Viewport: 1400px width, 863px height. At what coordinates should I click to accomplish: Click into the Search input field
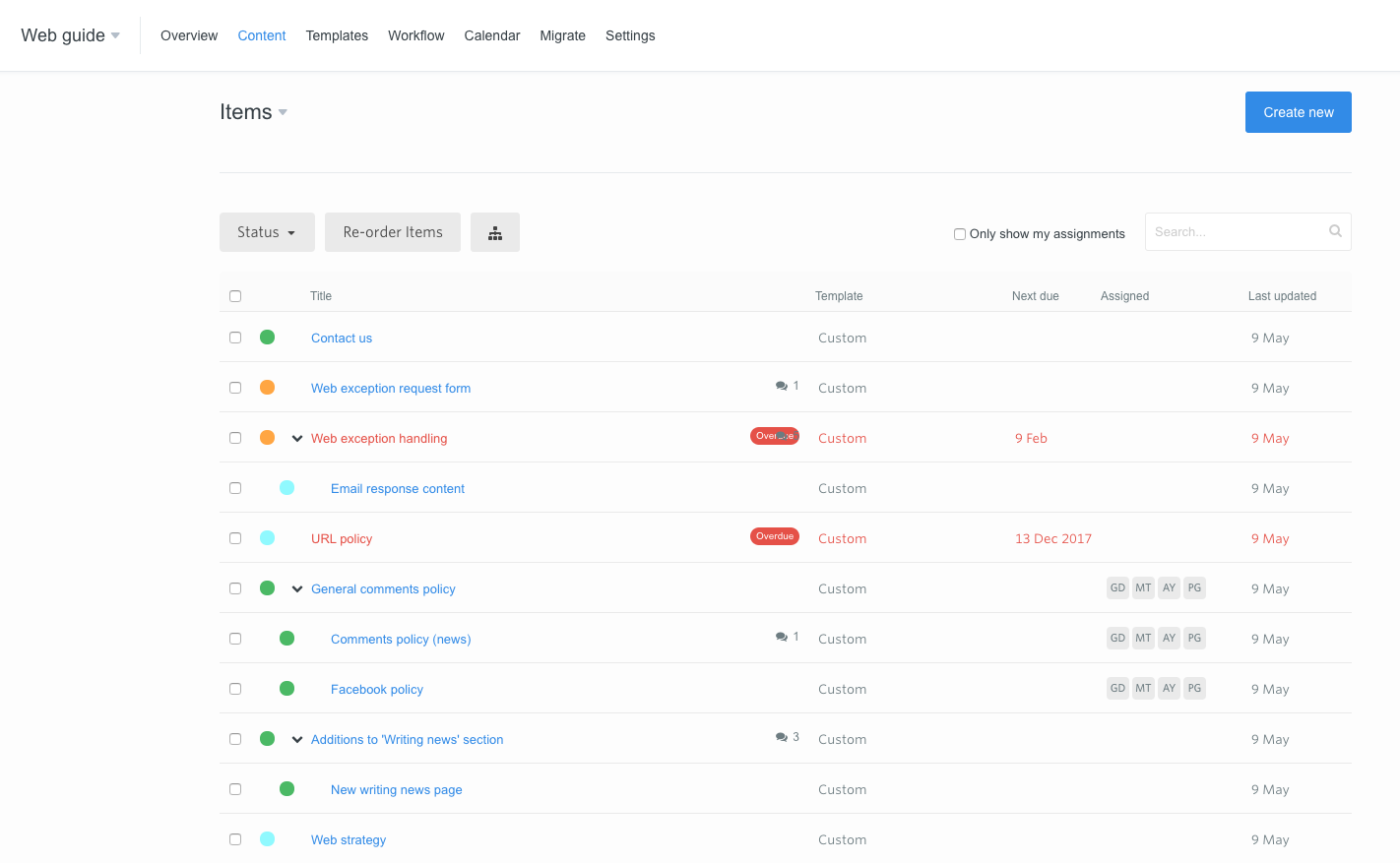click(x=1236, y=232)
